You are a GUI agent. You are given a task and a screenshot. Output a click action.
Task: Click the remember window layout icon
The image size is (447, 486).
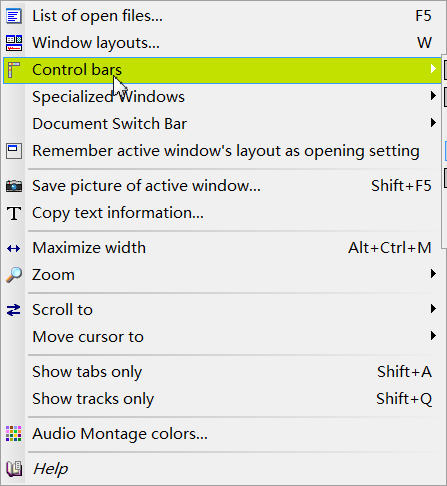tap(14, 151)
